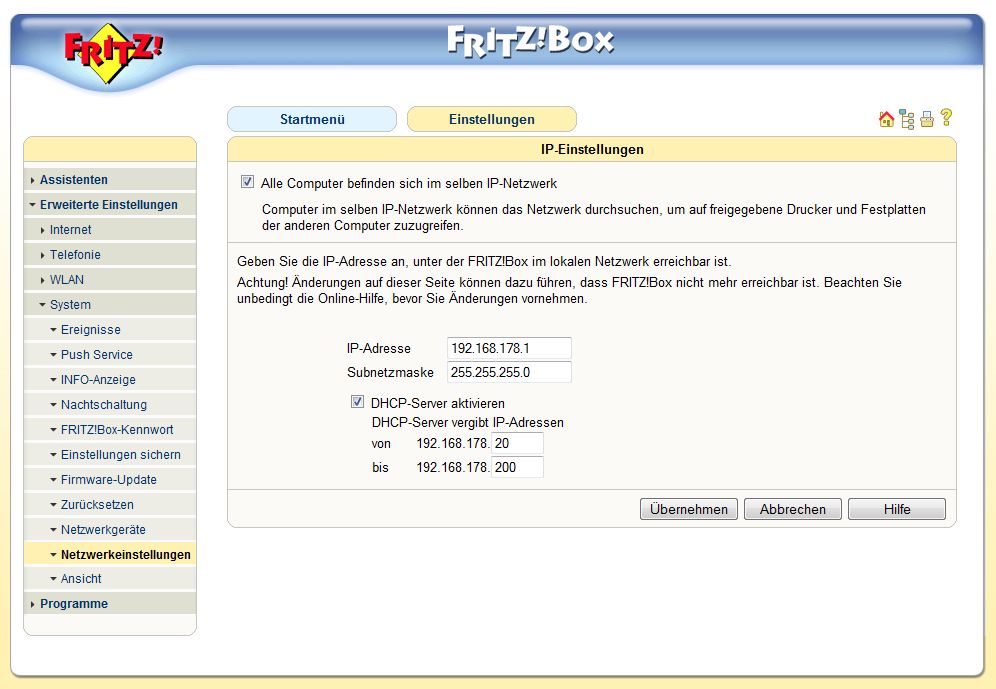The width and height of the screenshot is (996, 689).
Task: Select the Netzwerkeinstellungen menu entry
Action: point(125,554)
